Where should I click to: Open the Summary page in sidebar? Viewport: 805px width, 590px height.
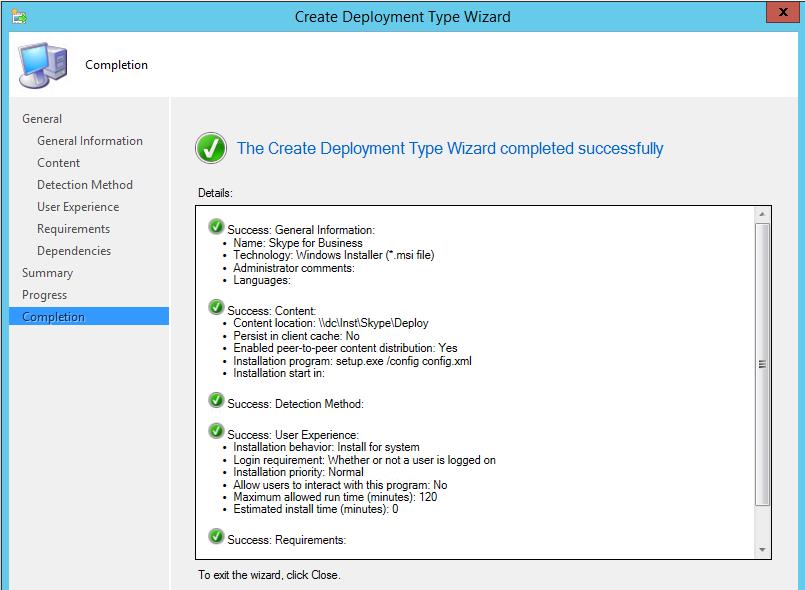[48, 273]
